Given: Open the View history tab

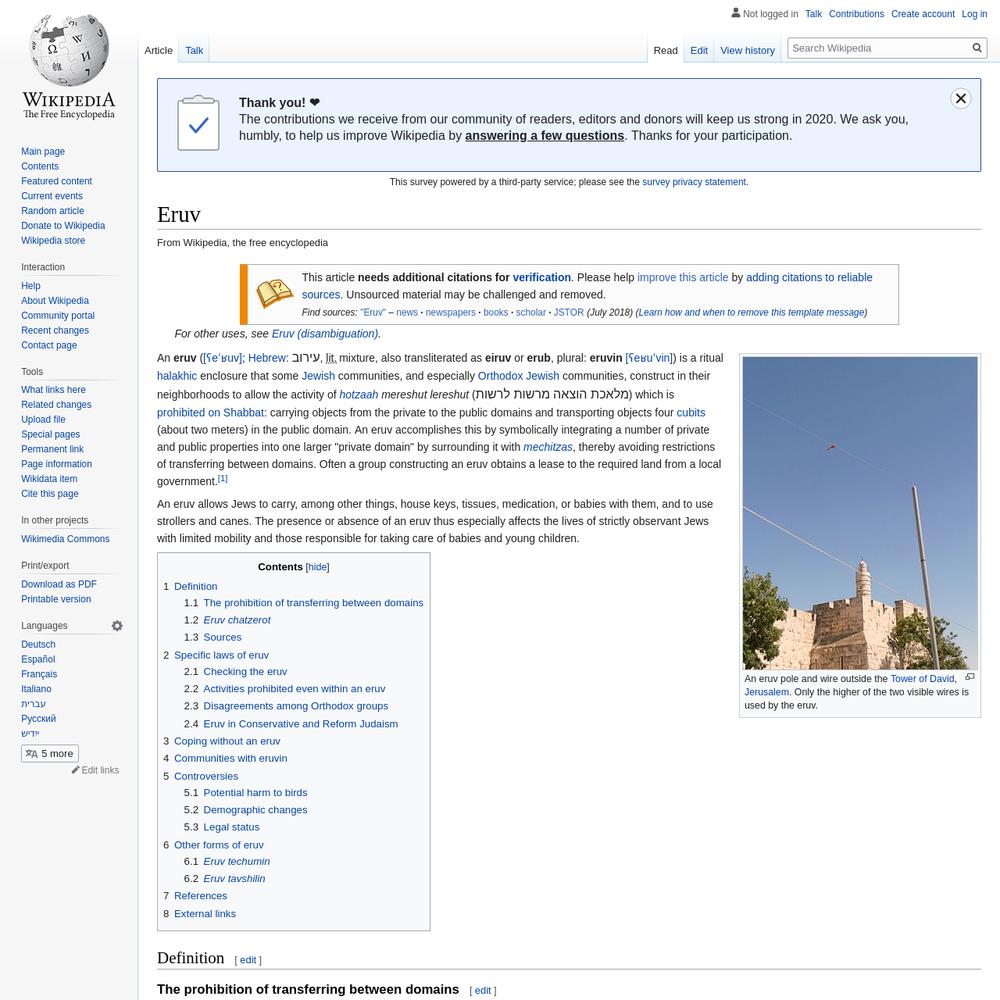Looking at the screenshot, I should (747, 50).
